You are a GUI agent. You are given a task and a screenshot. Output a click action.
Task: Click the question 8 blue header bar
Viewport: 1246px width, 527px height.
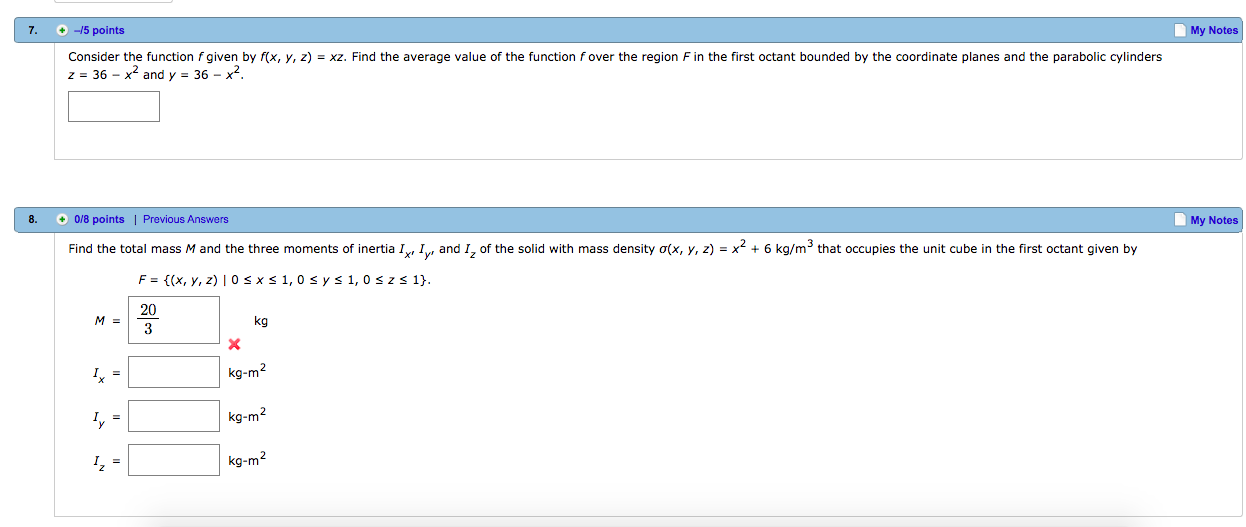(628, 219)
